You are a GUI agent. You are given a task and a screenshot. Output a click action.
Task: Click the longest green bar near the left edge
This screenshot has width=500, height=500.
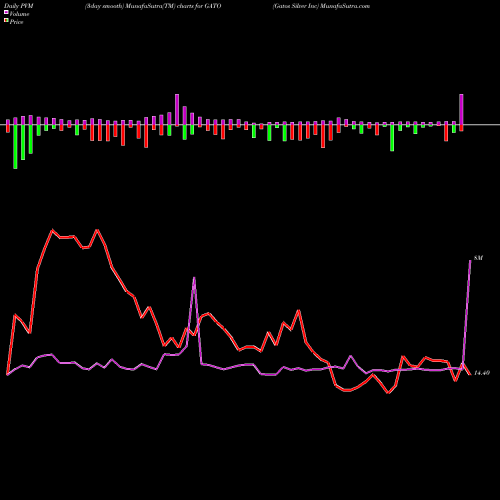[x=15, y=147]
